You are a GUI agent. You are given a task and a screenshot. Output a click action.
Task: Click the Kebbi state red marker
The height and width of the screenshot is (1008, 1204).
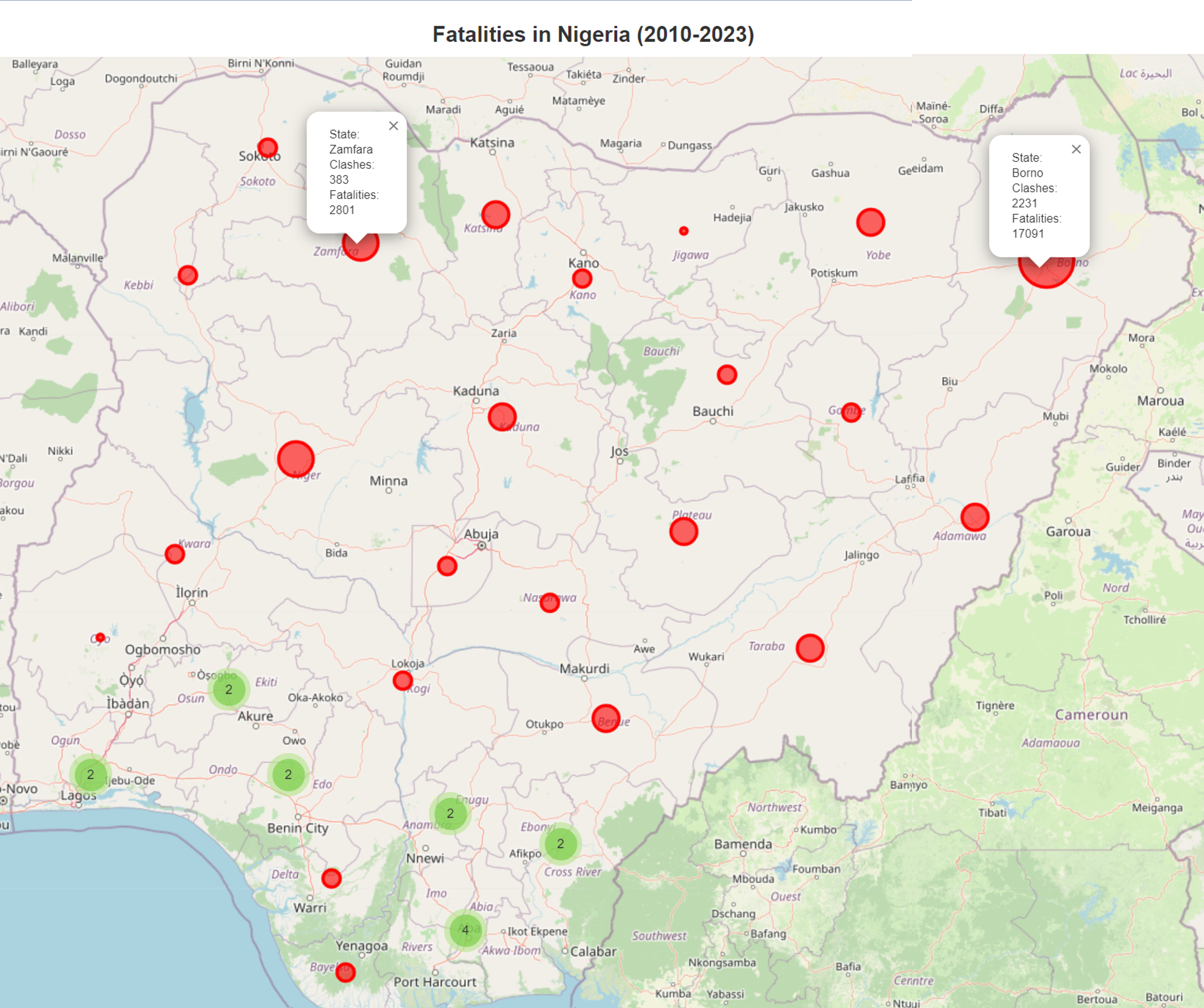click(188, 276)
